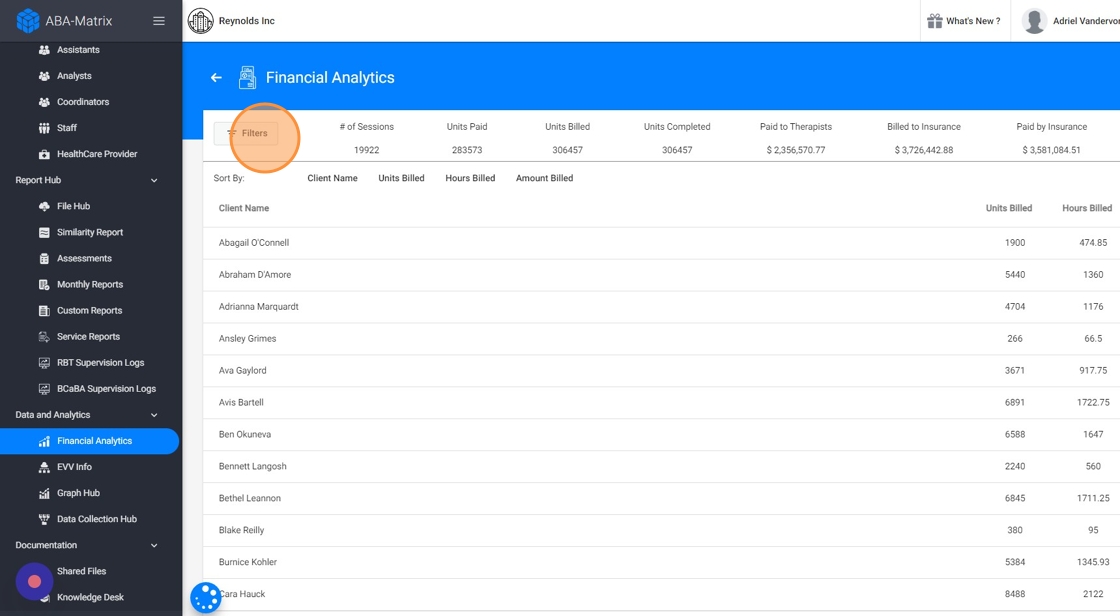The image size is (1120, 616).
Task: Select the Adrianna Marquardt row
Action: [661, 307]
